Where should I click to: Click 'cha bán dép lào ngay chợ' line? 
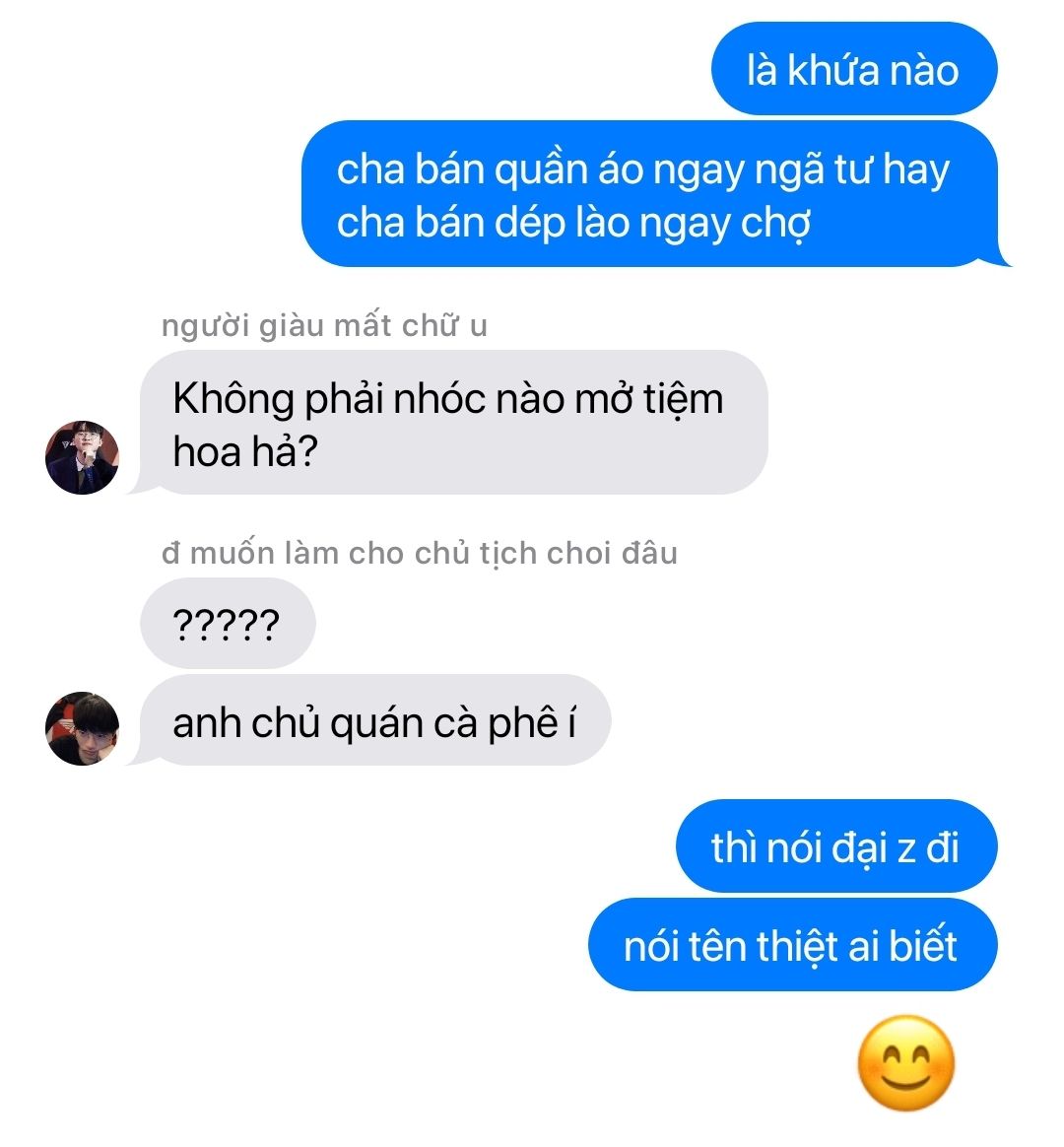click(574, 223)
